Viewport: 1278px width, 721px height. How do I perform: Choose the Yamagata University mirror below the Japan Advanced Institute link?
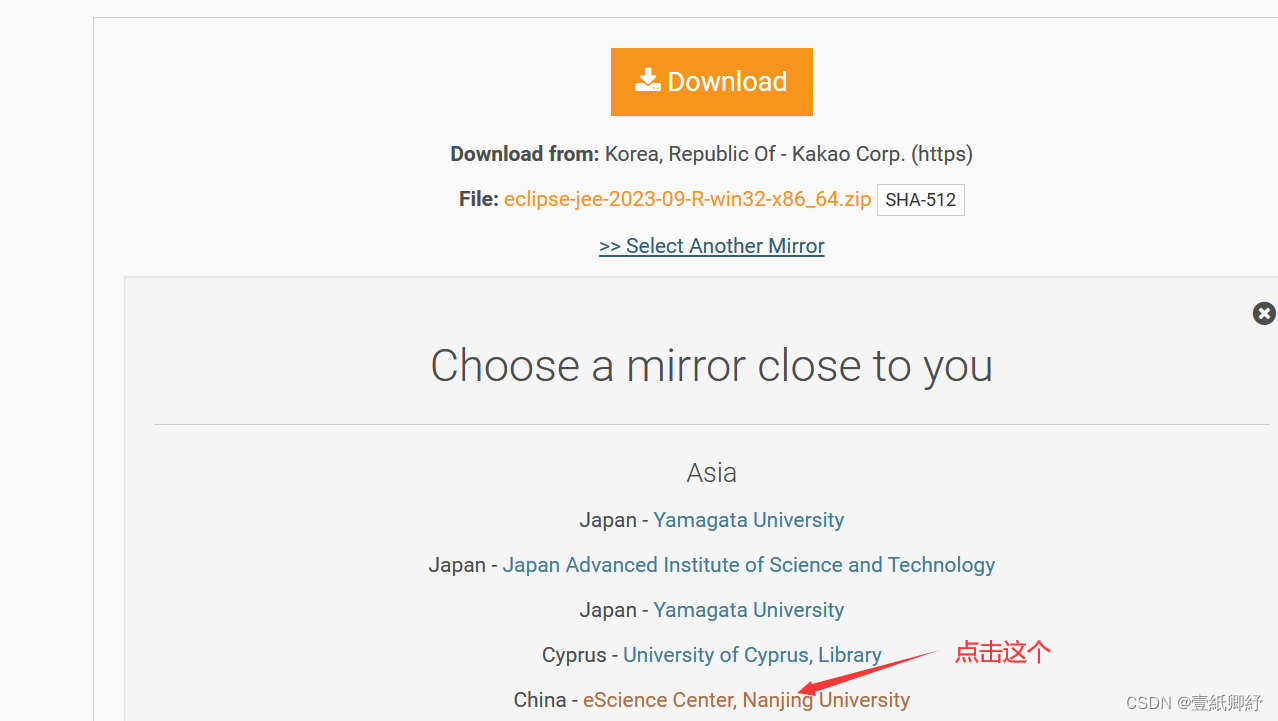[748, 610]
